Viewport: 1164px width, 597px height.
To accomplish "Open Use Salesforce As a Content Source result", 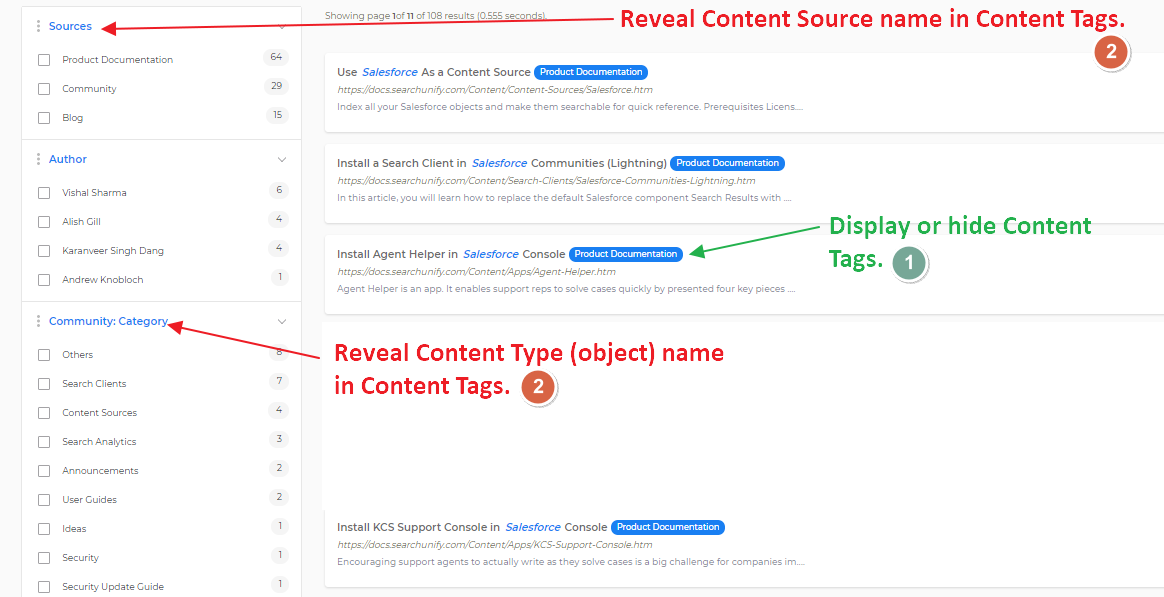I will click(x=434, y=72).
